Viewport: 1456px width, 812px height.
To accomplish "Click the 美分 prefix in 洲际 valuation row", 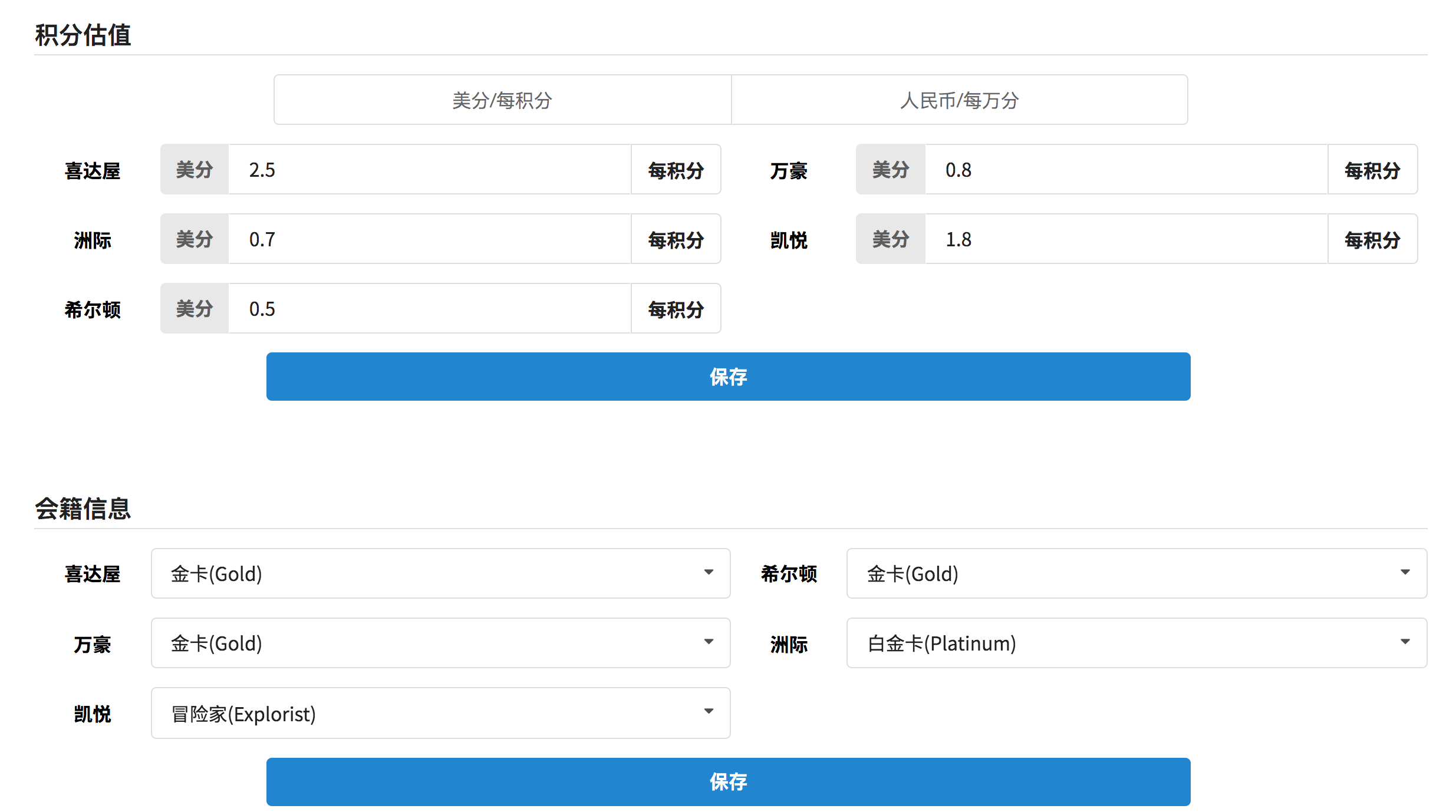I will point(195,239).
